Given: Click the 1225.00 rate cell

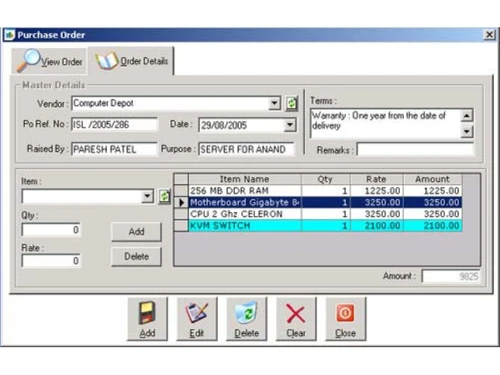Looking at the screenshot, I should 376,191.
